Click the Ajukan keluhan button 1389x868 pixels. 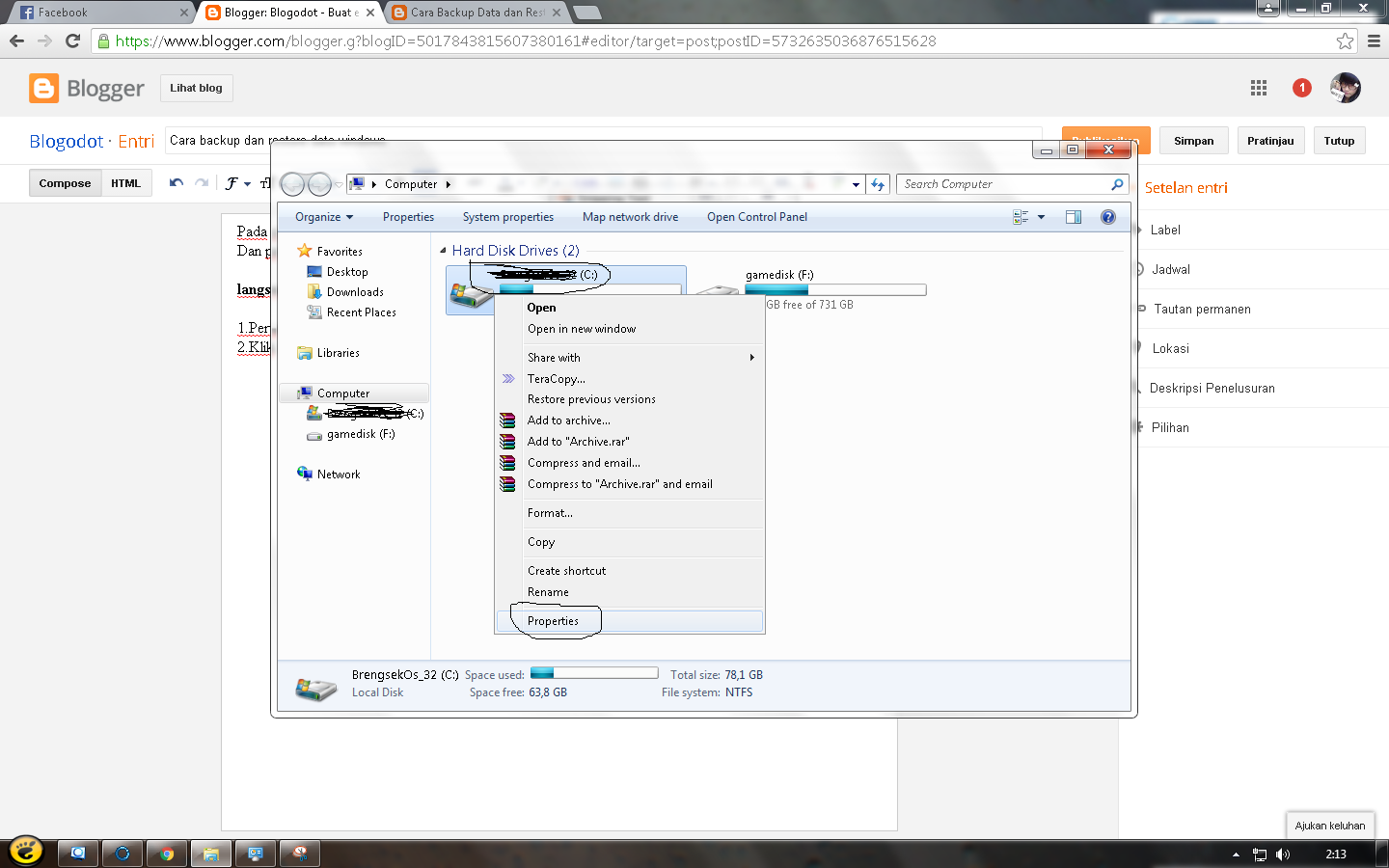point(1330,826)
